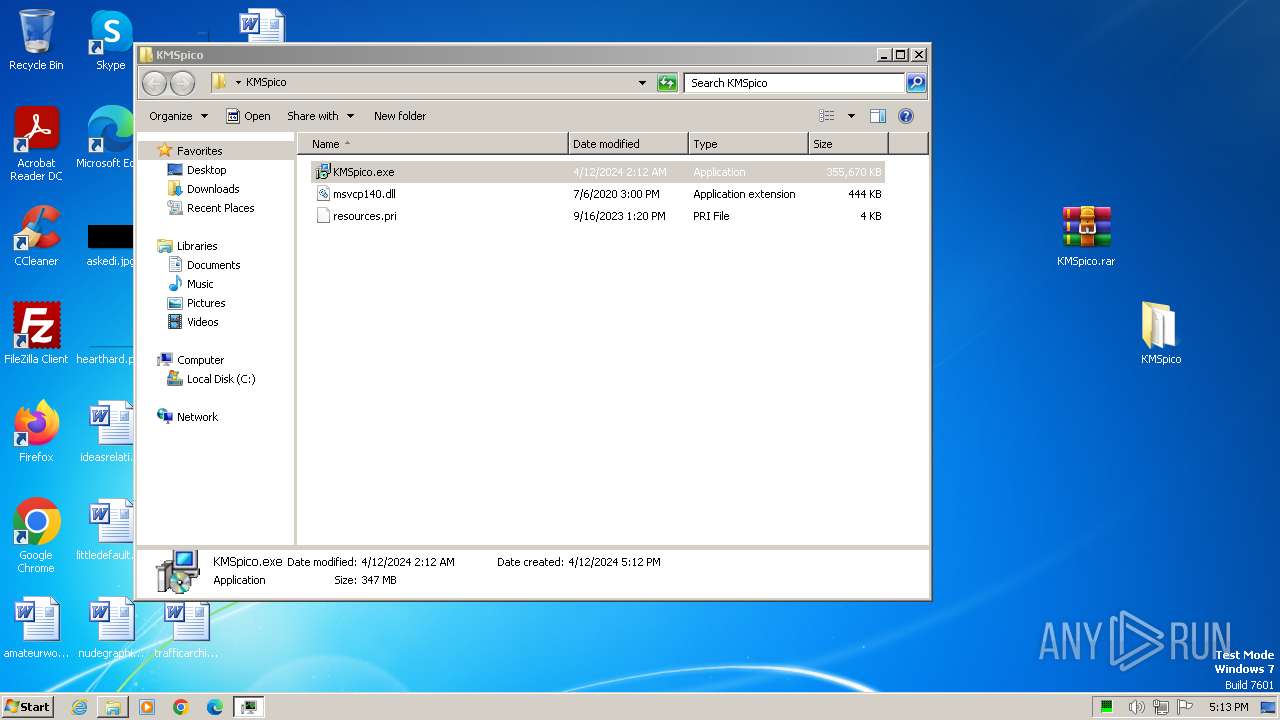Viewport: 1280px width, 720px height.
Task: Open Recycle Bin on desktop
Action: [36, 40]
